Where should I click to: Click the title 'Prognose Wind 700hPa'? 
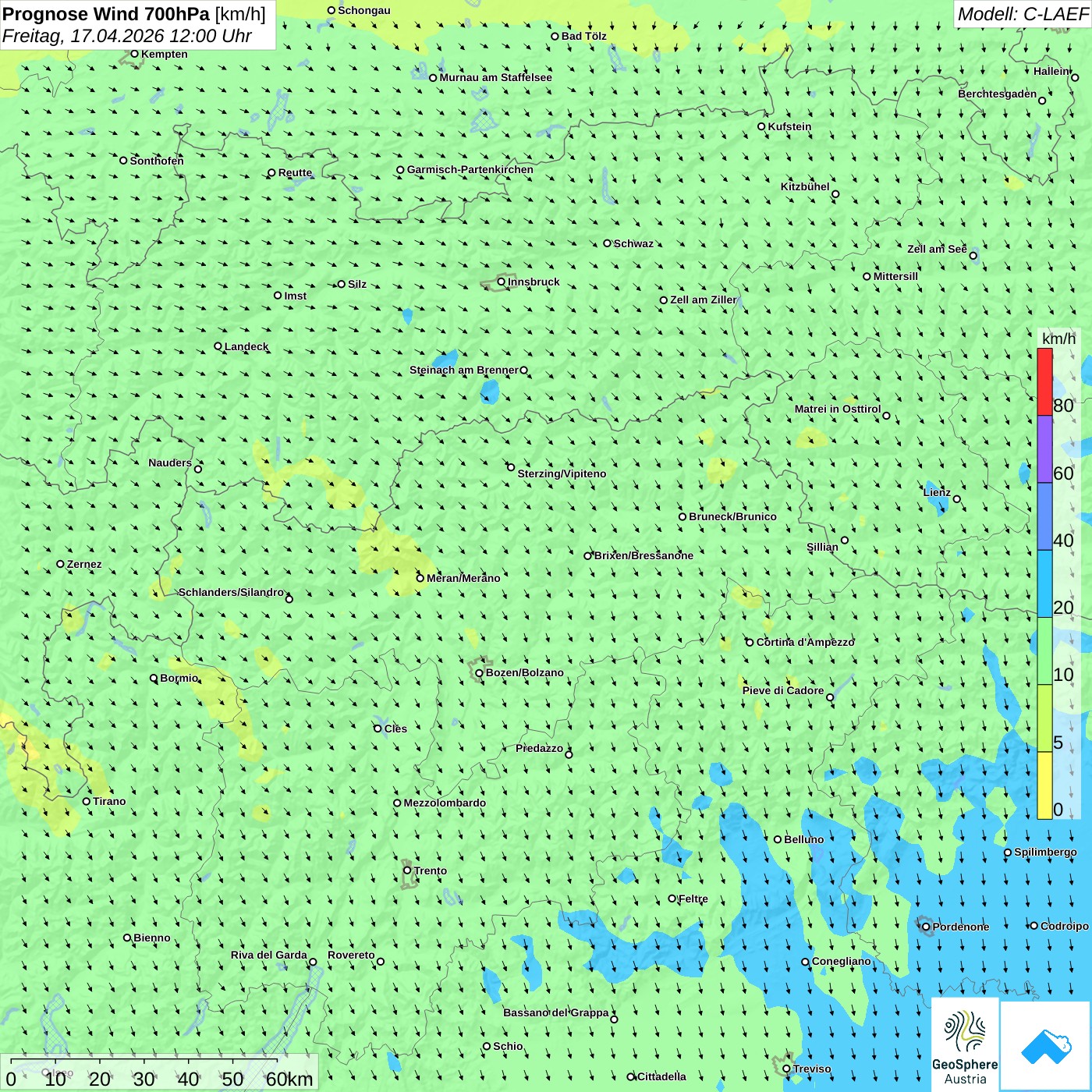pyautogui.click(x=106, y=14)
